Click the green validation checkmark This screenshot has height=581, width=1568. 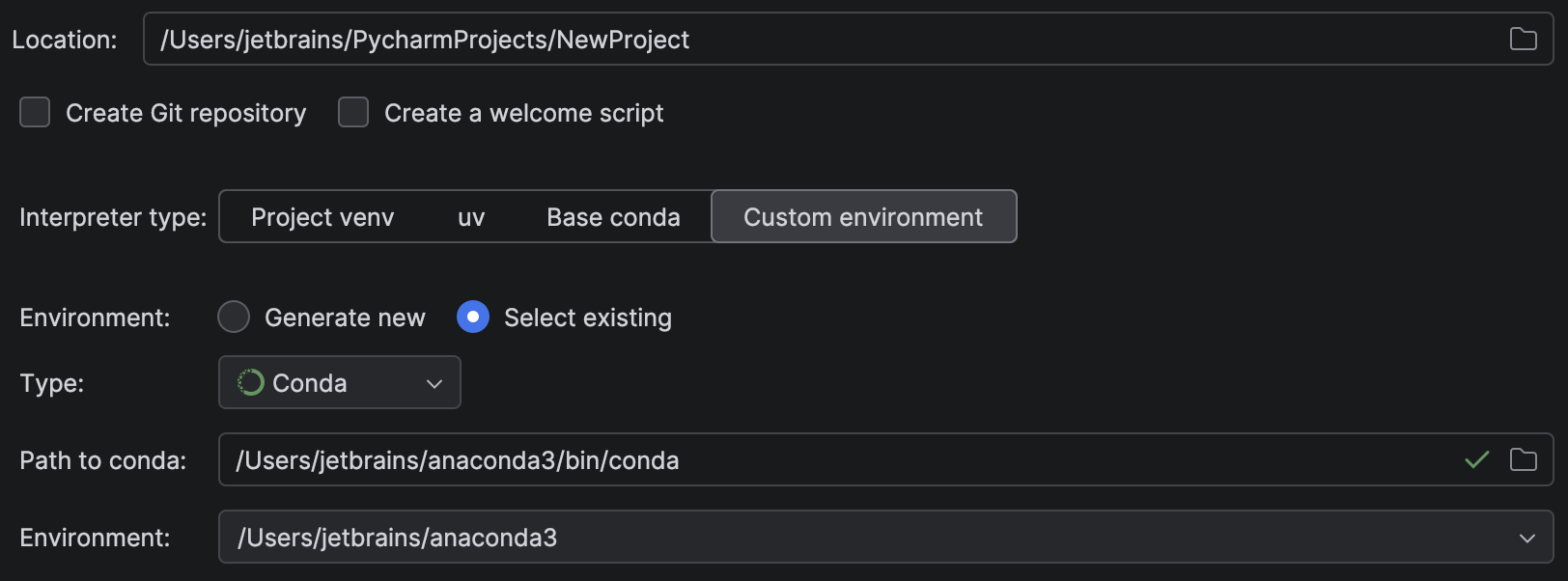(1475, 460)
